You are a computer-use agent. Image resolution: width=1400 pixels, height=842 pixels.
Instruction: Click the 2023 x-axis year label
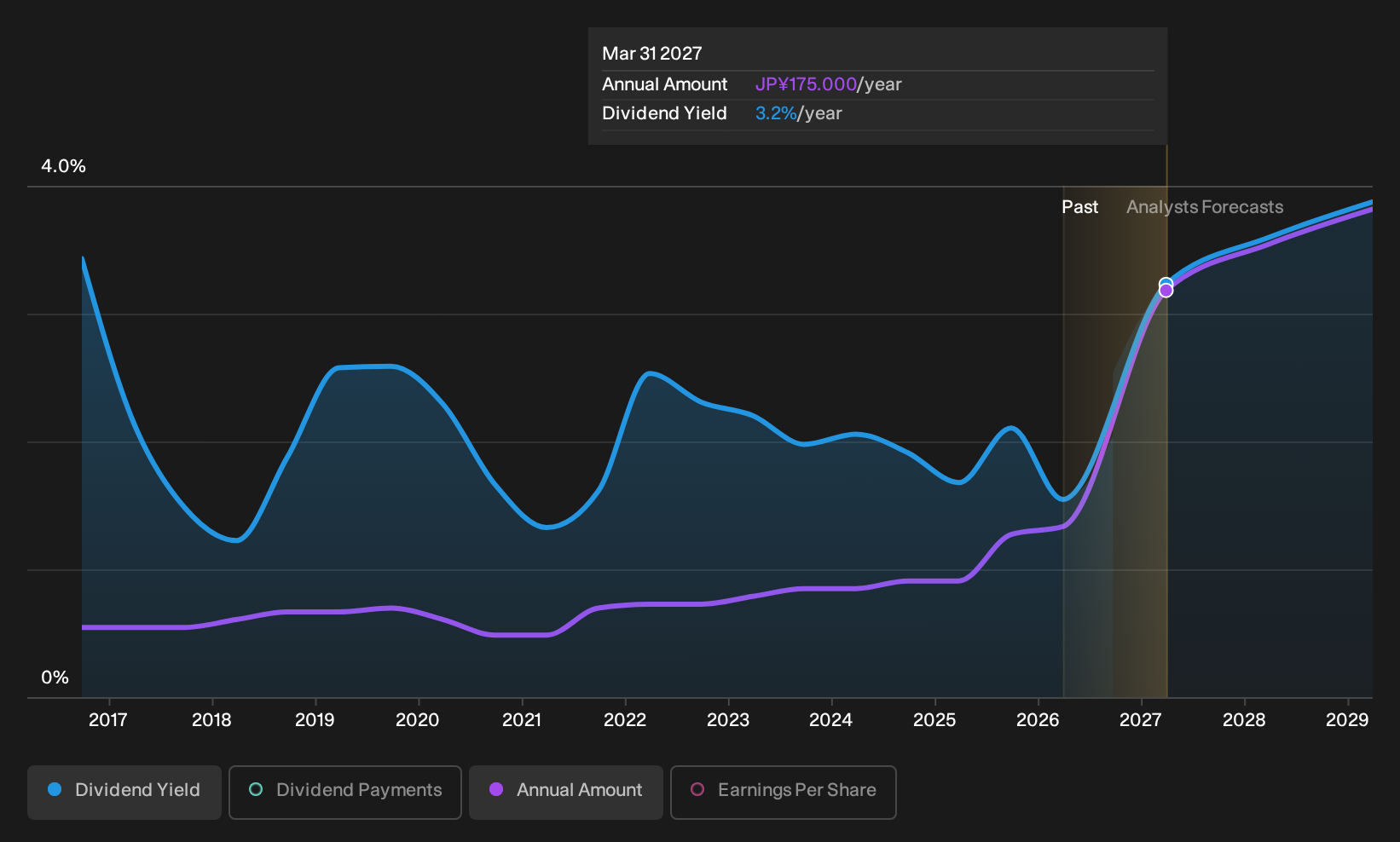coord(728,720)
